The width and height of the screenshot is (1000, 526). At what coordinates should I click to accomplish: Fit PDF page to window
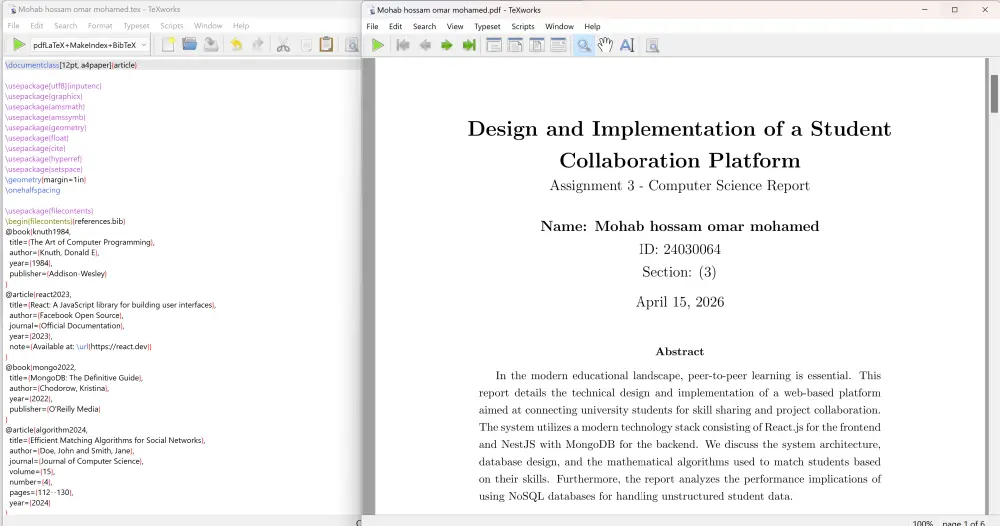pyautogui.click(x=537, y=45)
